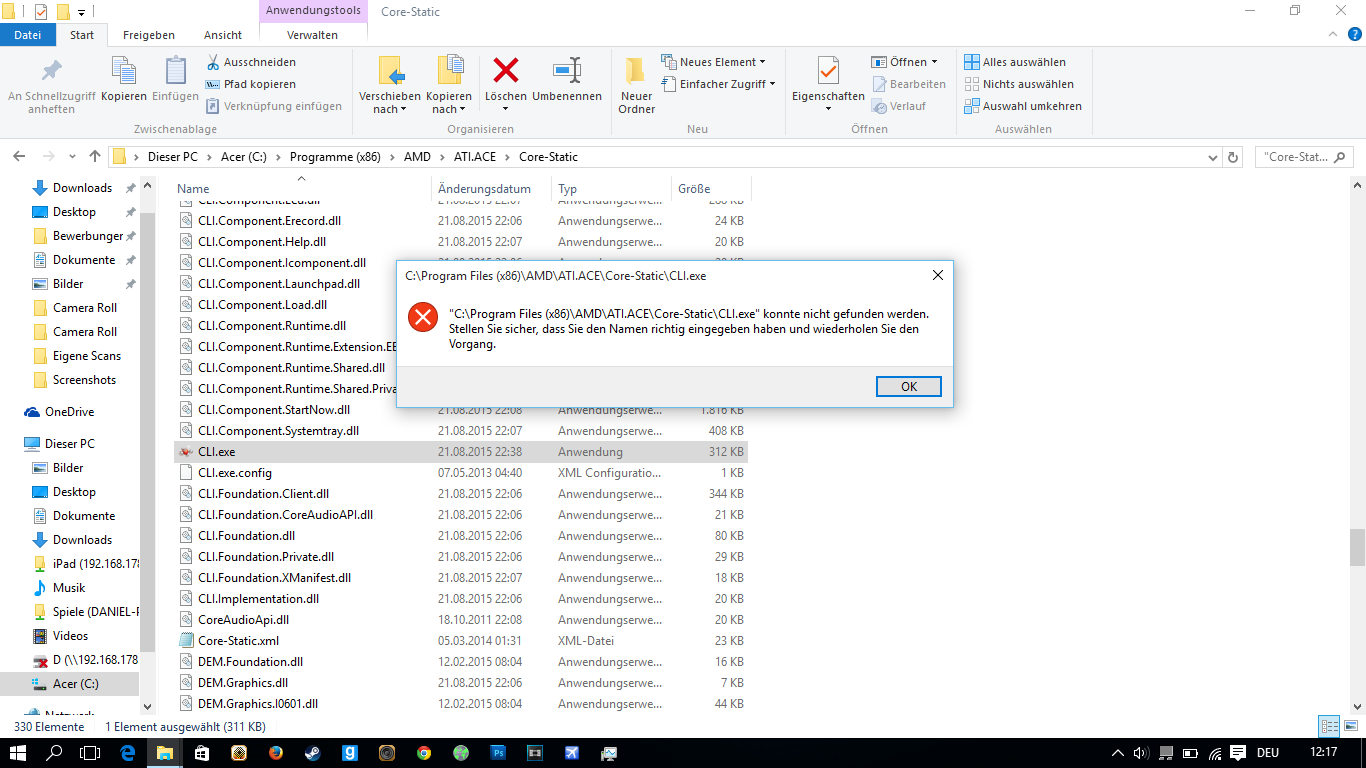Click the Verlauf (History) button

[906, 106]
